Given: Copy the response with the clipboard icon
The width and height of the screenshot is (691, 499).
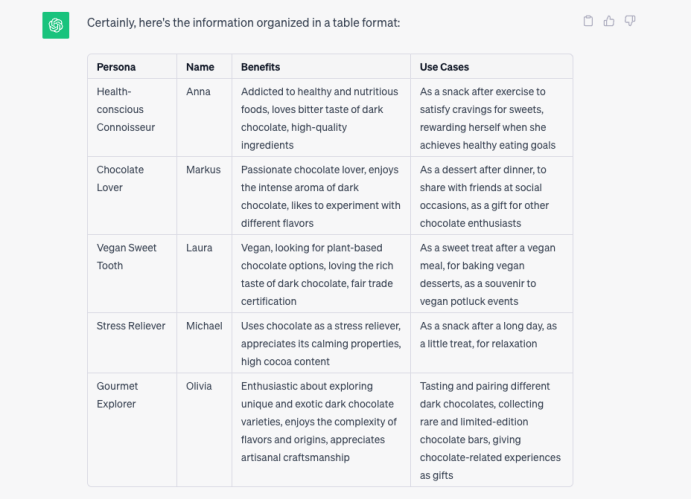Looking at the screenshot, I should [588, 21].
